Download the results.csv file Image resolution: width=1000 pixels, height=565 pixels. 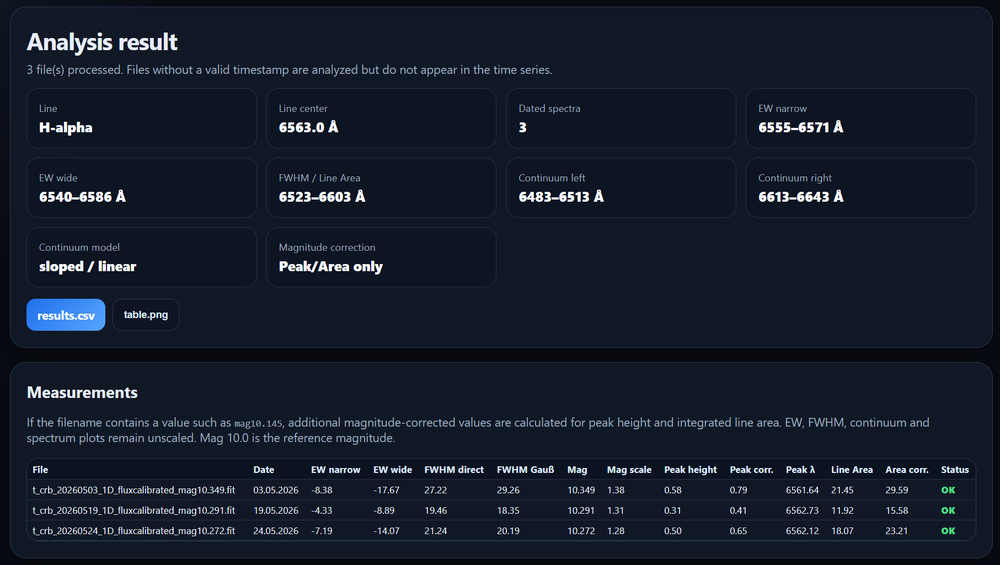(x=66, y=315)
